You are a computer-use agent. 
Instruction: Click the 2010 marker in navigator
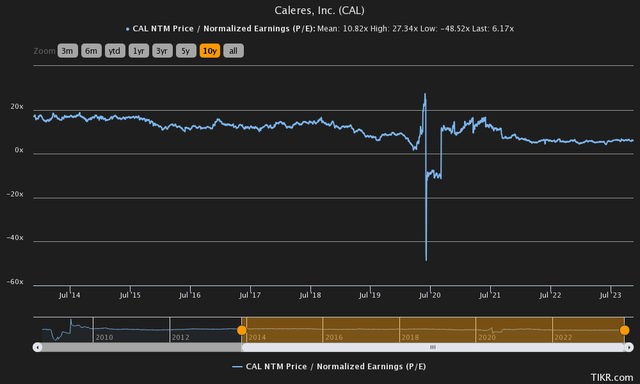pos(104,337)
